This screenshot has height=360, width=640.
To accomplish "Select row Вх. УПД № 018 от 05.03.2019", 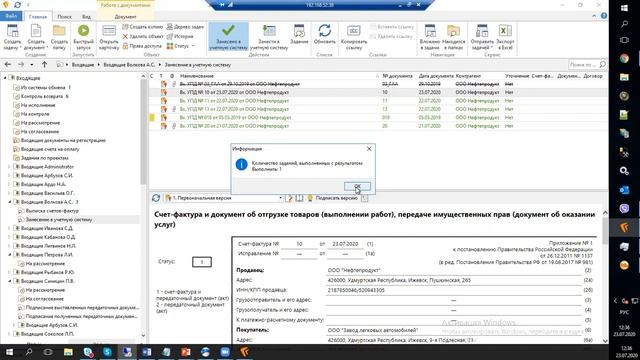I will (378, 118).
